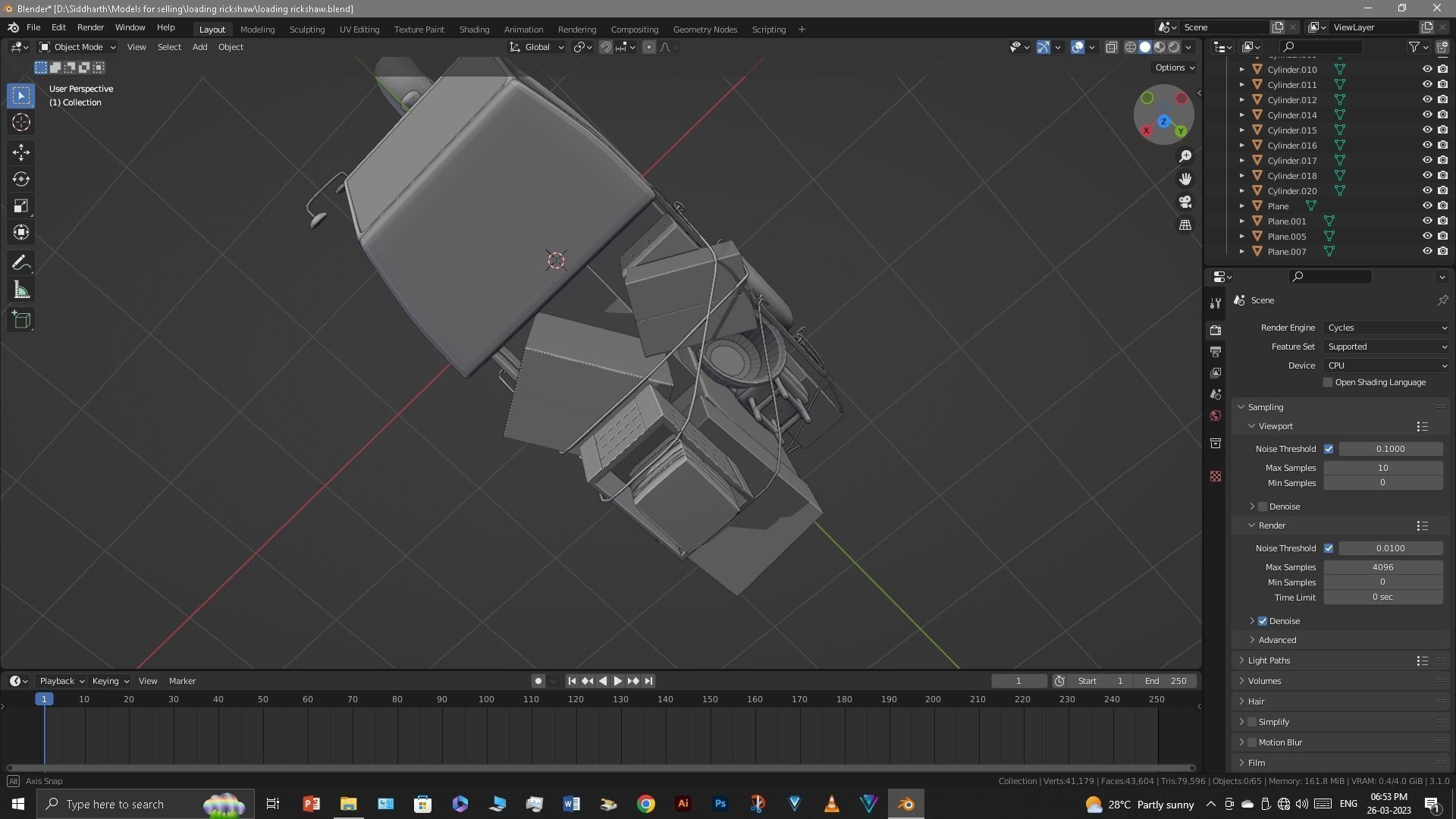This screenshot has width=1456, height=819.
Task: Open View Layer properties icon
Action: coord(1216,373)
